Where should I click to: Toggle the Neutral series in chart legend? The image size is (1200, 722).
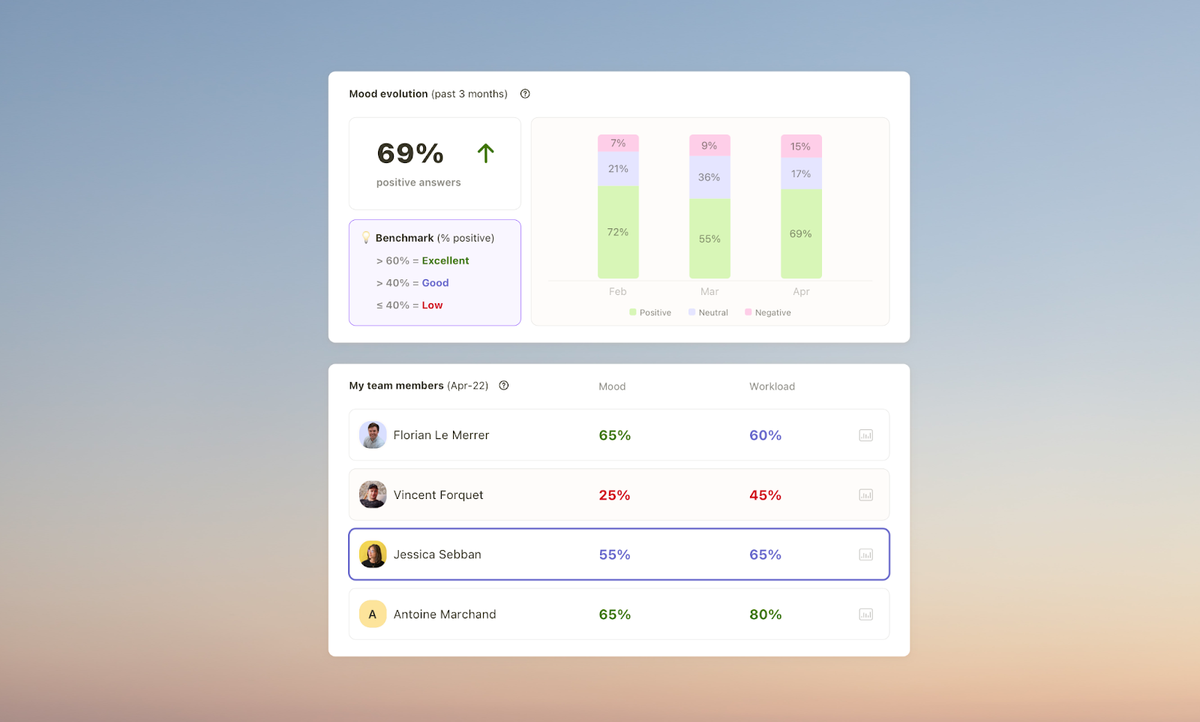click(x=708, y=312)
